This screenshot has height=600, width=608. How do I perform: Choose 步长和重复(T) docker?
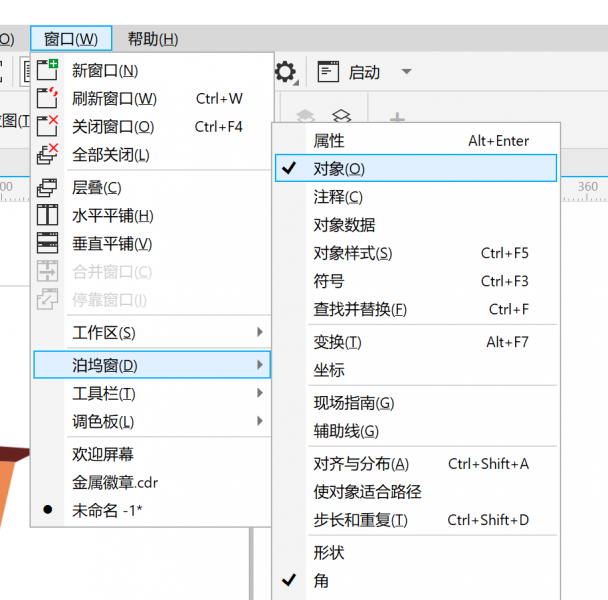click(416, 520)
